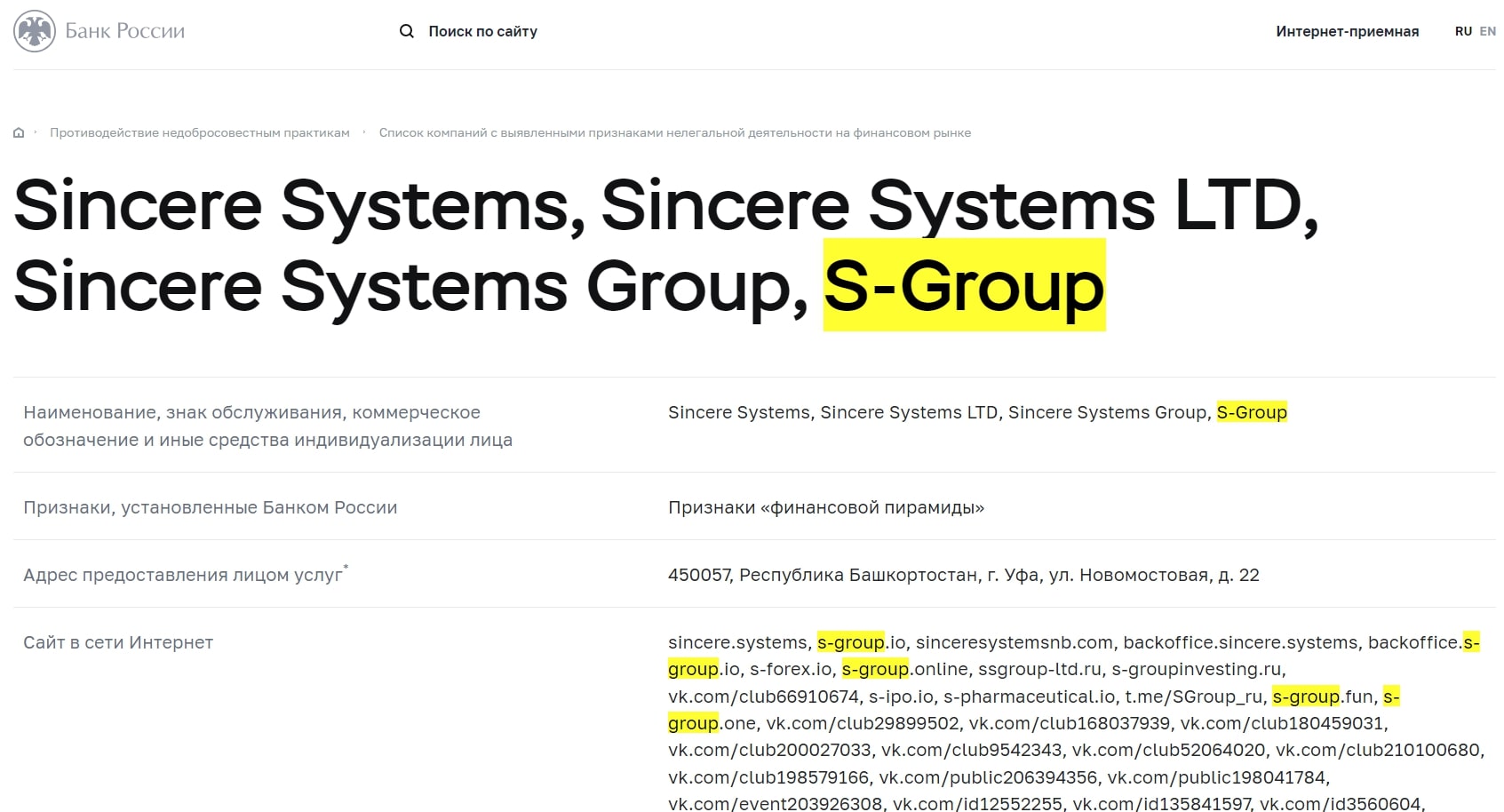Click ssgroup-ltd.ru in site list

click(x=1039, y=669)
